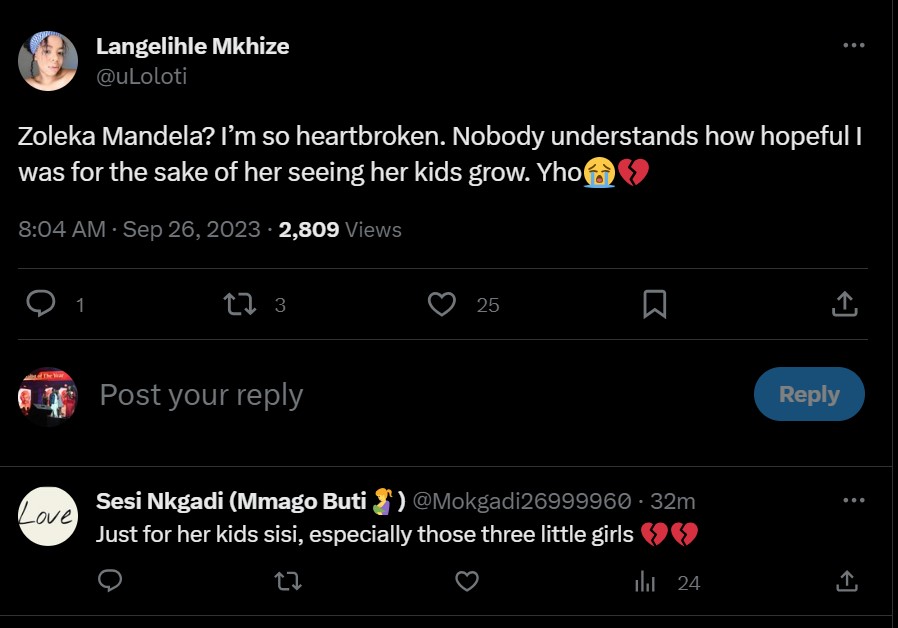This screenshot has width=898, height=628.
Task: Click the Langelihle Mkhize display name
Action: click(x=192, y=46)
